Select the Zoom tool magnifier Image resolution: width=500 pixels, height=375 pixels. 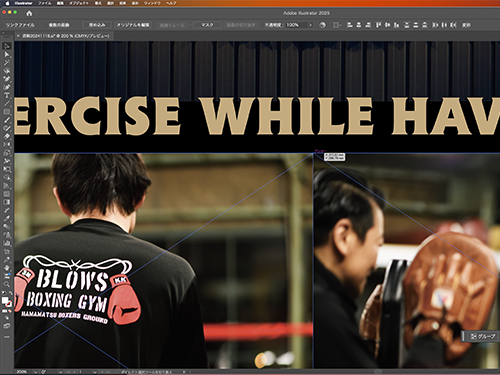(x=7, y=284)
